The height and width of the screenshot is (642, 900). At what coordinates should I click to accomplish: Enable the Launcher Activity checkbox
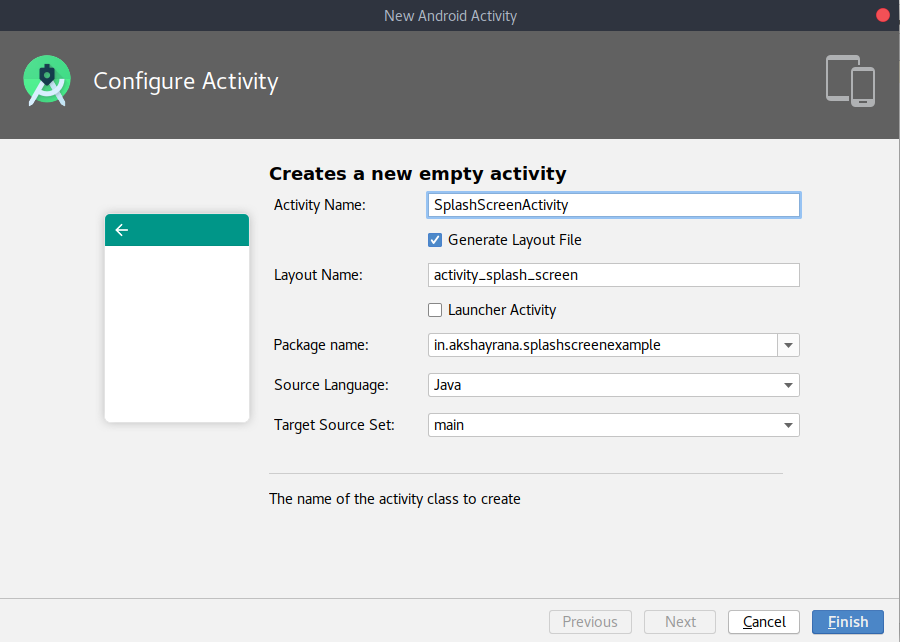pos(435,310)
